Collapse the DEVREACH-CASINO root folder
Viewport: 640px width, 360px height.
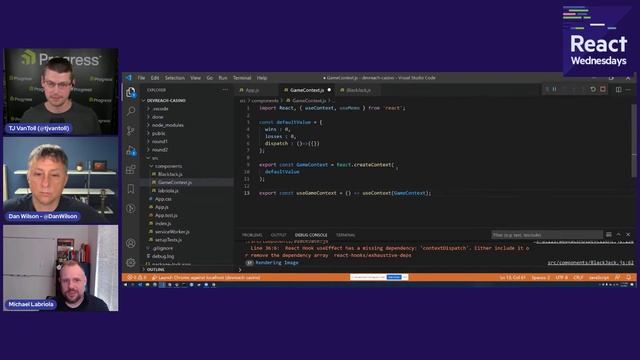pos(186,100)
